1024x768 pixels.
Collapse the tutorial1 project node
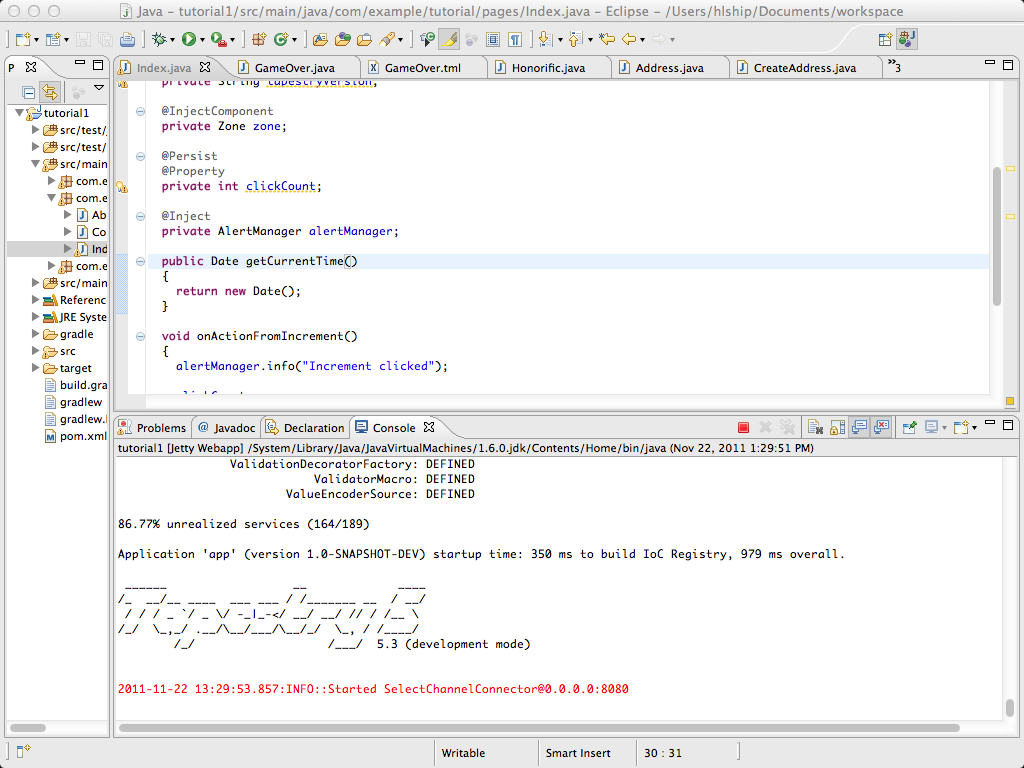point(20,112)
